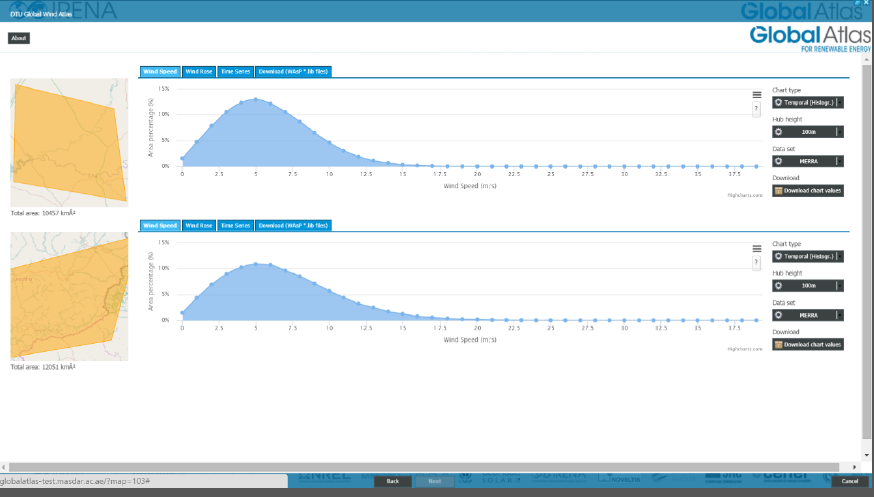Click the gear icon in bottom Data set selector
This screenshot has height=497, width=874.
pyautogui.click(x=778, y=314)
